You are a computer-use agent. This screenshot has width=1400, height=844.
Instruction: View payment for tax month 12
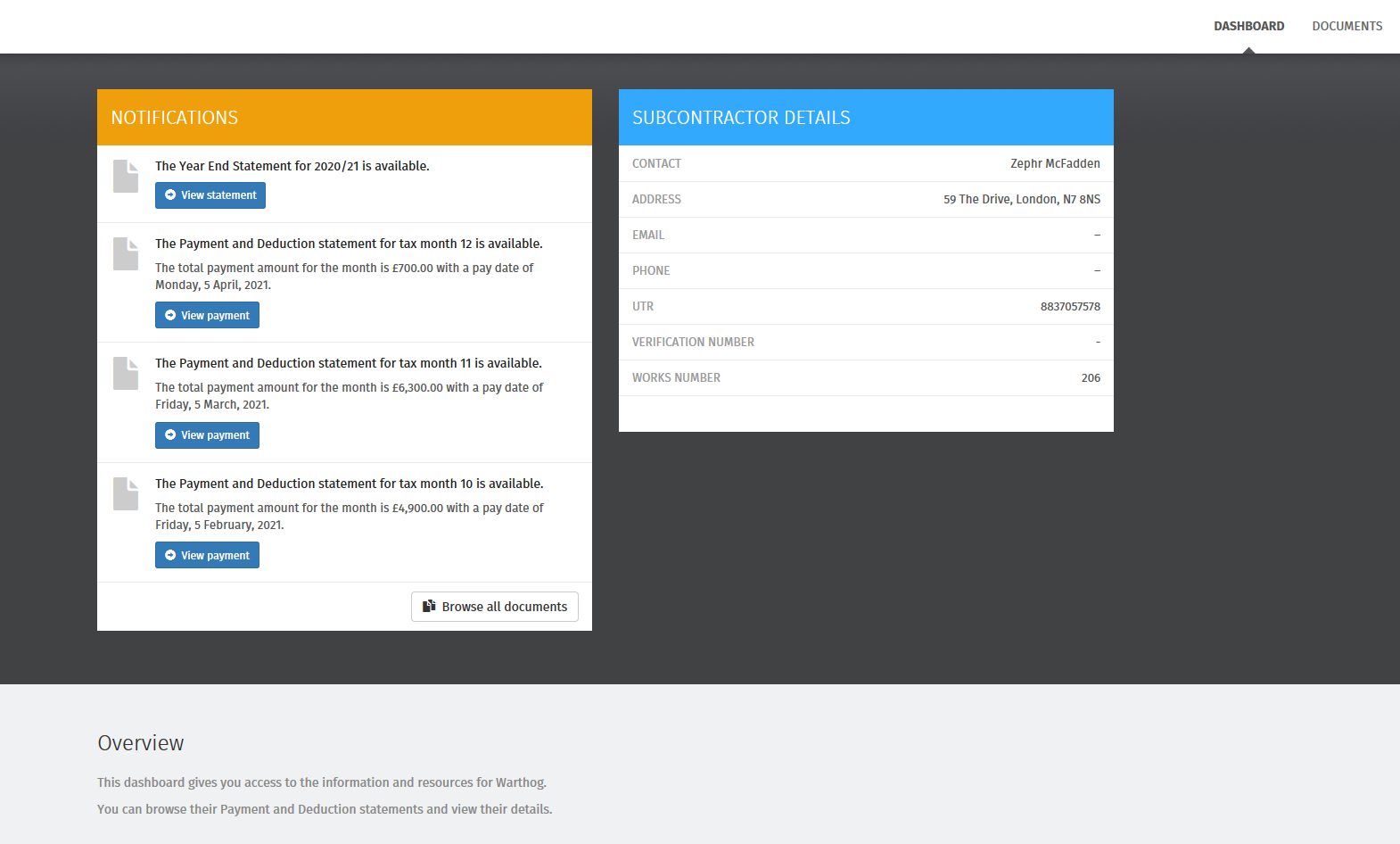207,315
